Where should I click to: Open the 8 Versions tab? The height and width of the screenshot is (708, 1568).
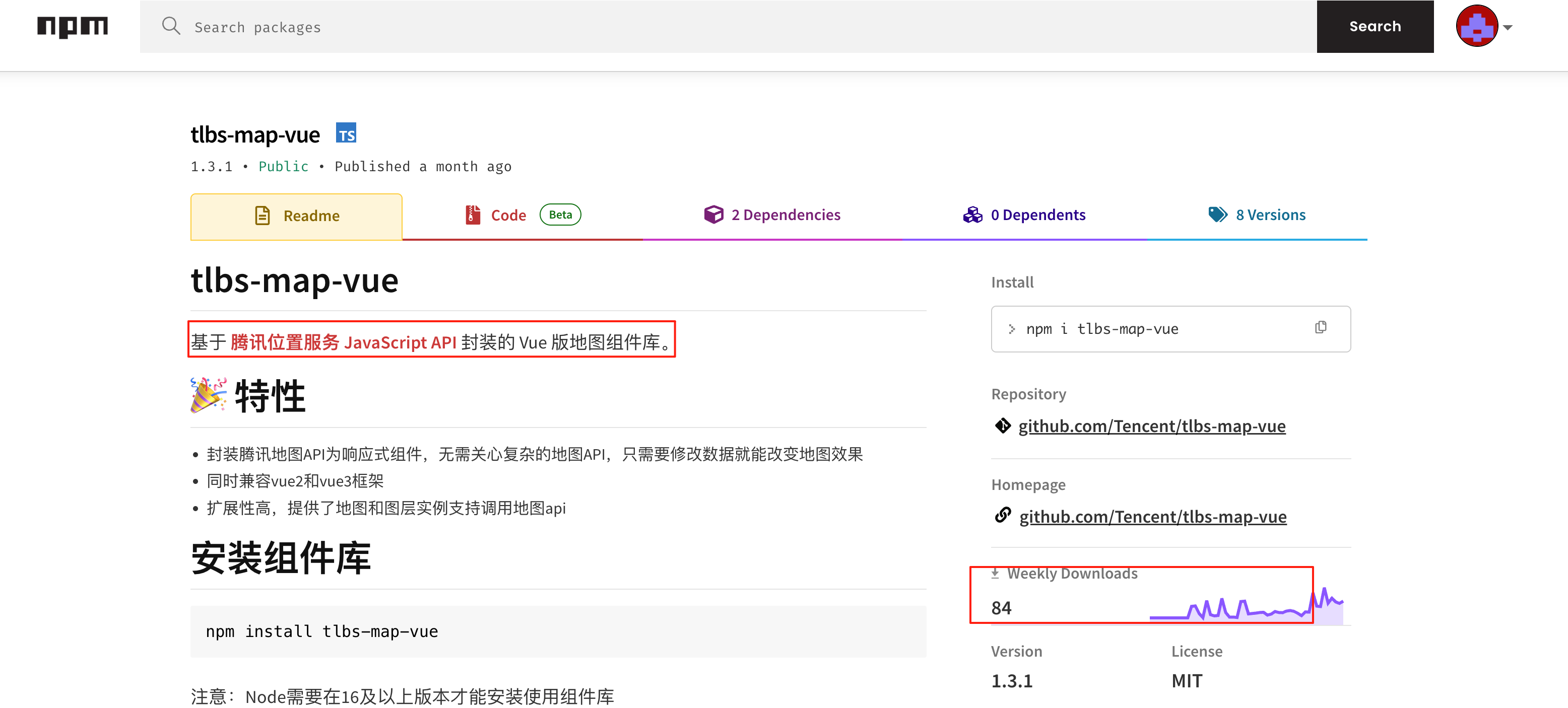pyautogui.click(x=1270, y=214)
